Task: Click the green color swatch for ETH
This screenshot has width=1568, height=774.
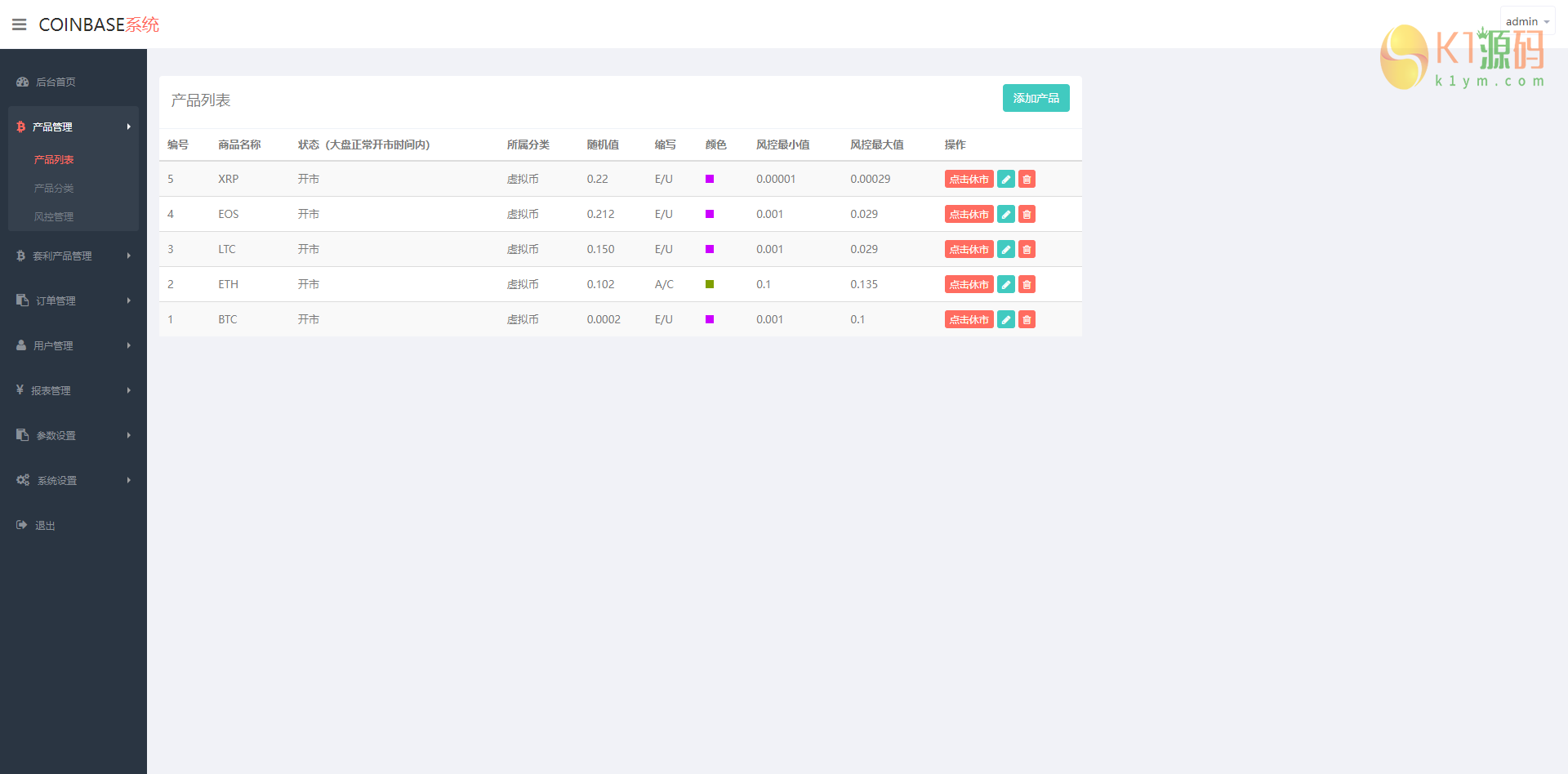Action: [x=710, y=284]
